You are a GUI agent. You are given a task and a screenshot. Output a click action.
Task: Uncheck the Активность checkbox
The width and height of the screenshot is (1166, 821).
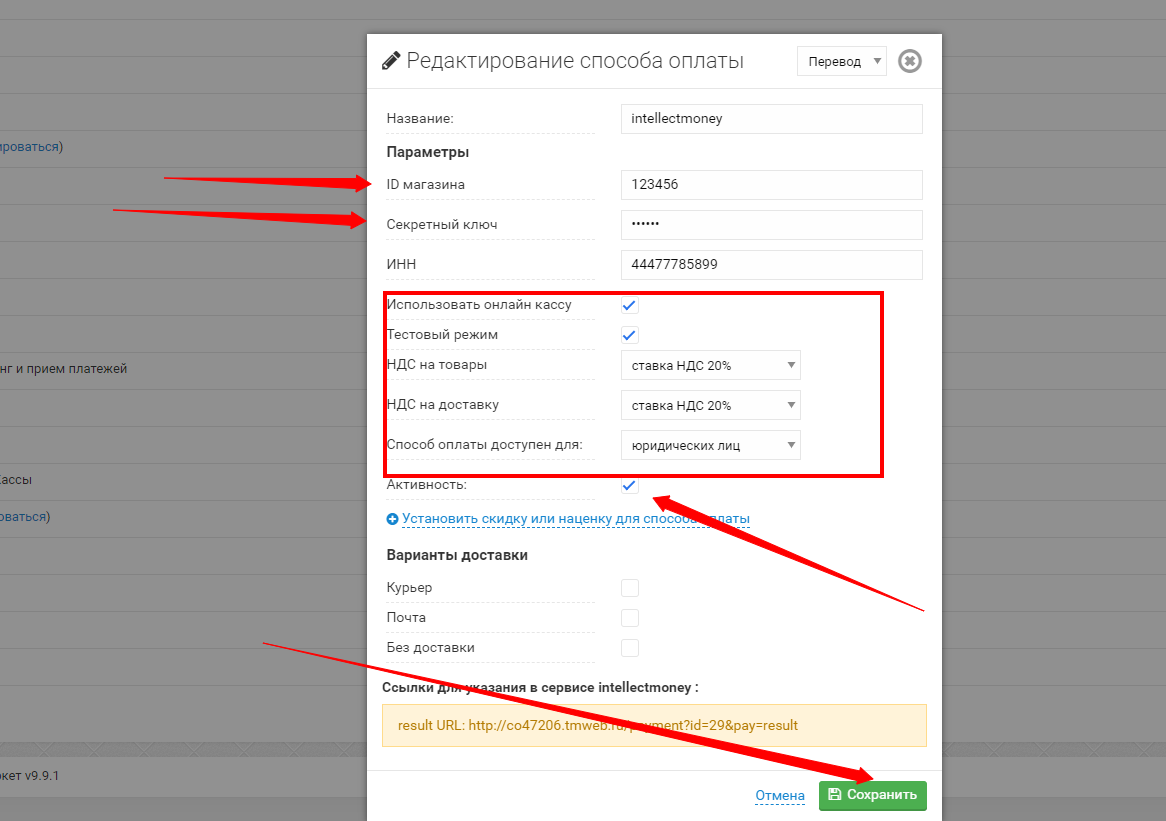click(630, 485)
